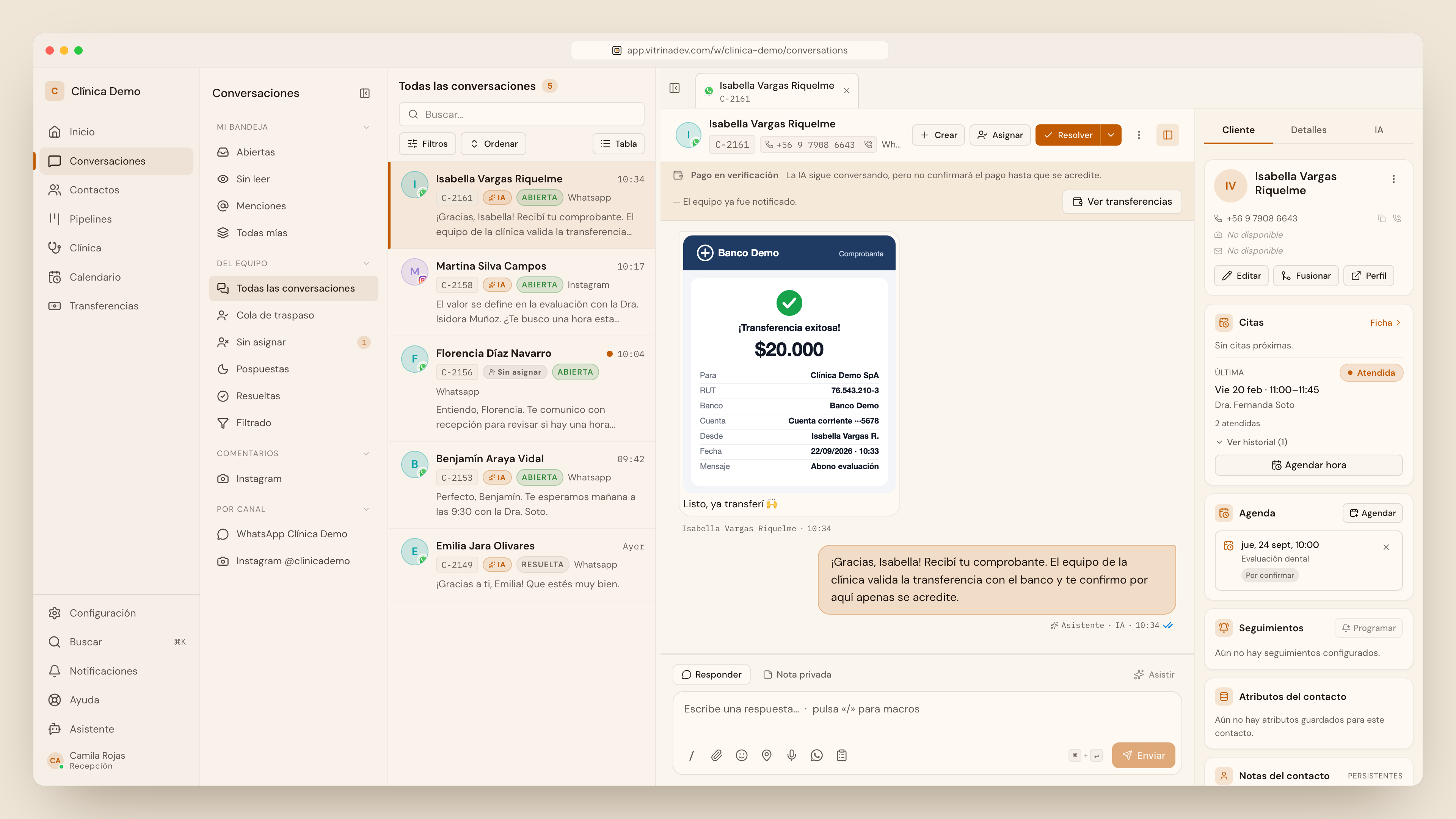Screen dimensions: 1456x819
Task: Select the Cliente tab
Action: (1238, 130)
